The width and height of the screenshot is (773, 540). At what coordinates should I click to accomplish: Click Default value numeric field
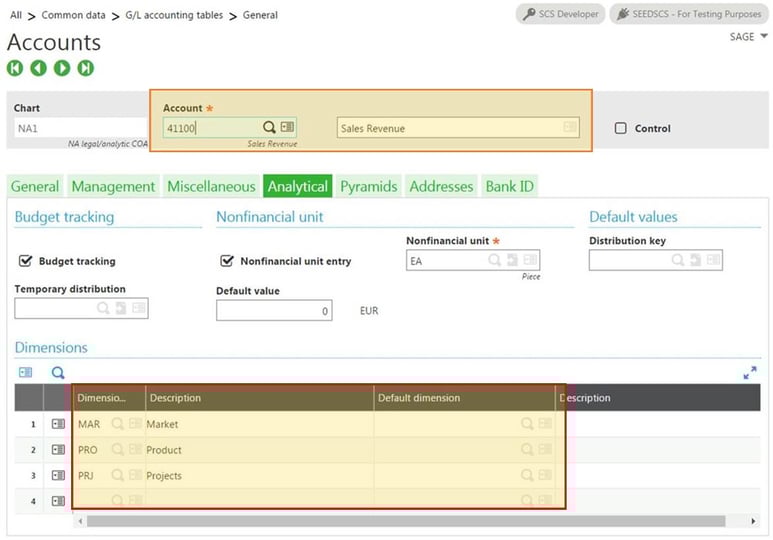pos(274,311)
